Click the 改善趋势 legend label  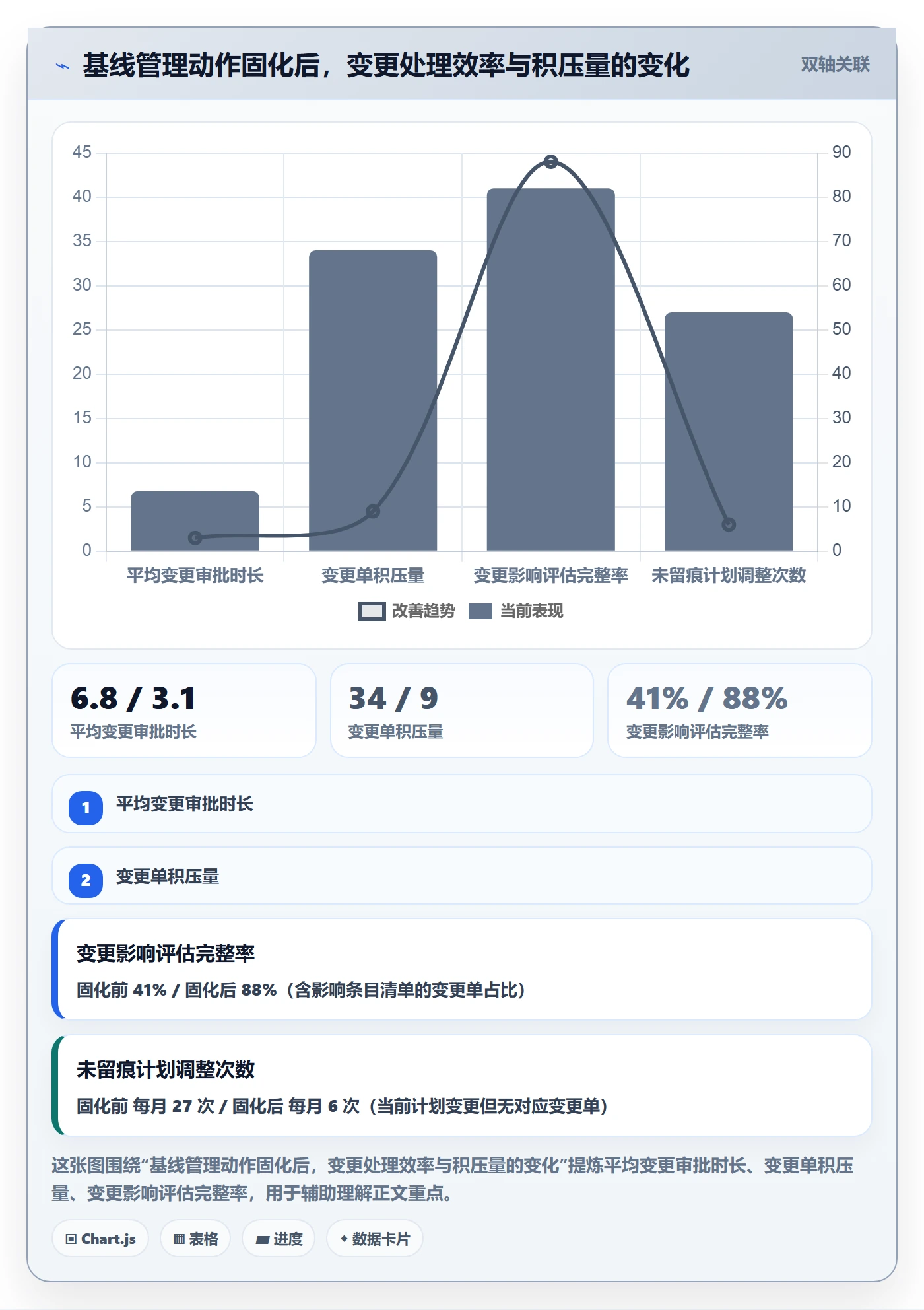(x=423, y=611)
